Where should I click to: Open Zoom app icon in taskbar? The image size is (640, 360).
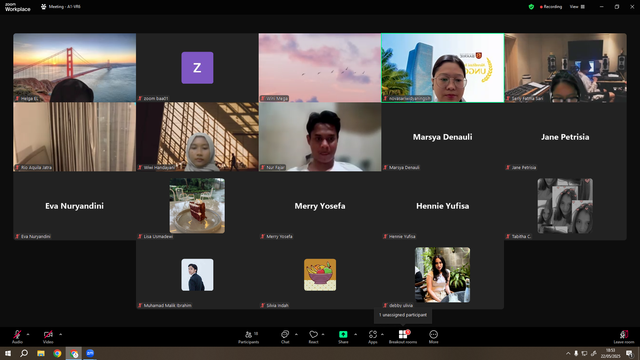point(90,353)
